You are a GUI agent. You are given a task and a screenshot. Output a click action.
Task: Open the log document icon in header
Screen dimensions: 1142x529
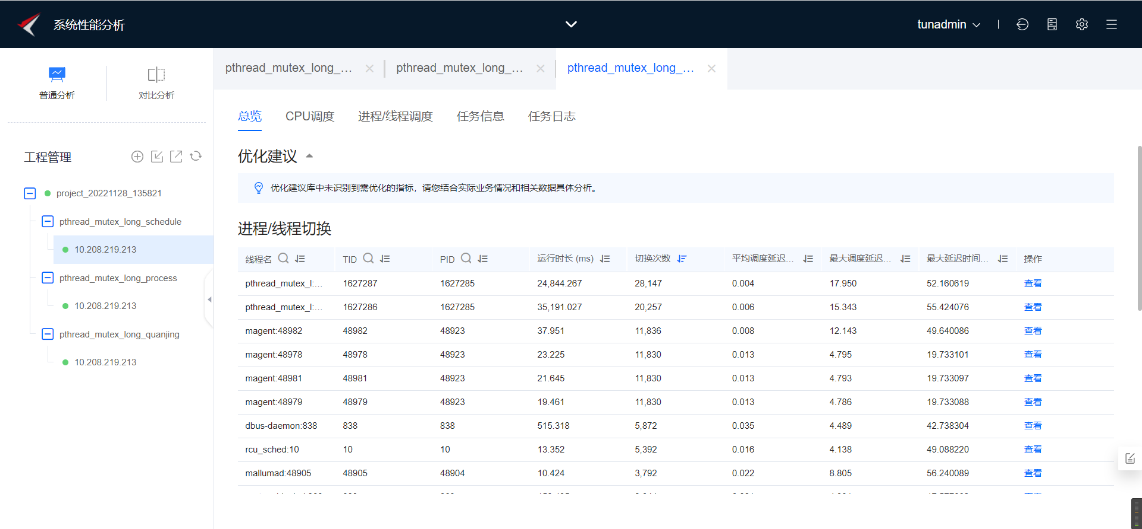click(1052, 24)
